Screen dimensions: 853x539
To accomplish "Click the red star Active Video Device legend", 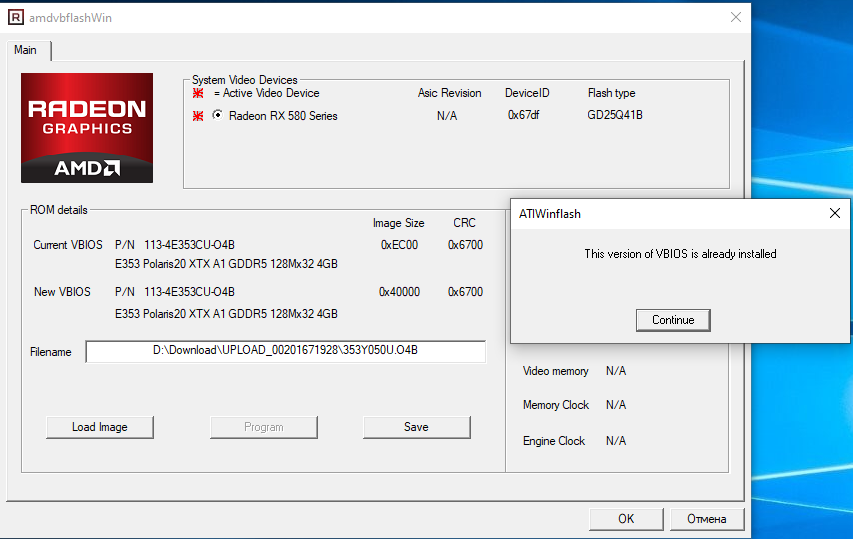I will tap(198, 93).
